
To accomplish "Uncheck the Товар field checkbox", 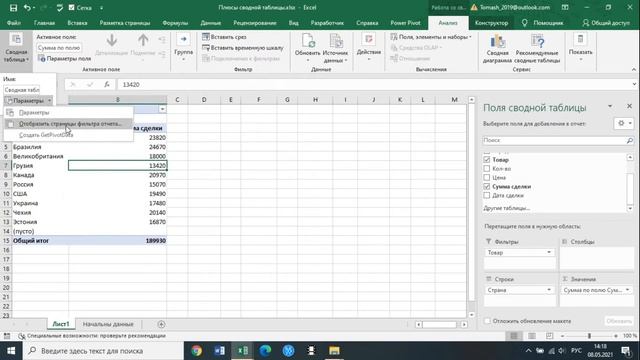I will [487, 160].
